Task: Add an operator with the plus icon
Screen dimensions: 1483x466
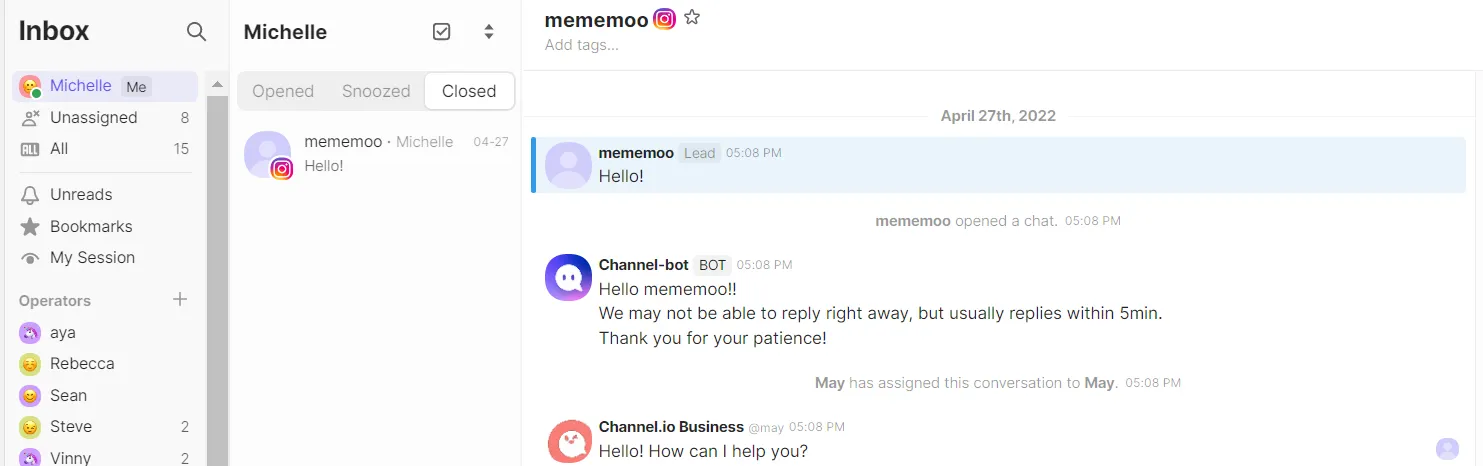Action: [x=180, y=299]
